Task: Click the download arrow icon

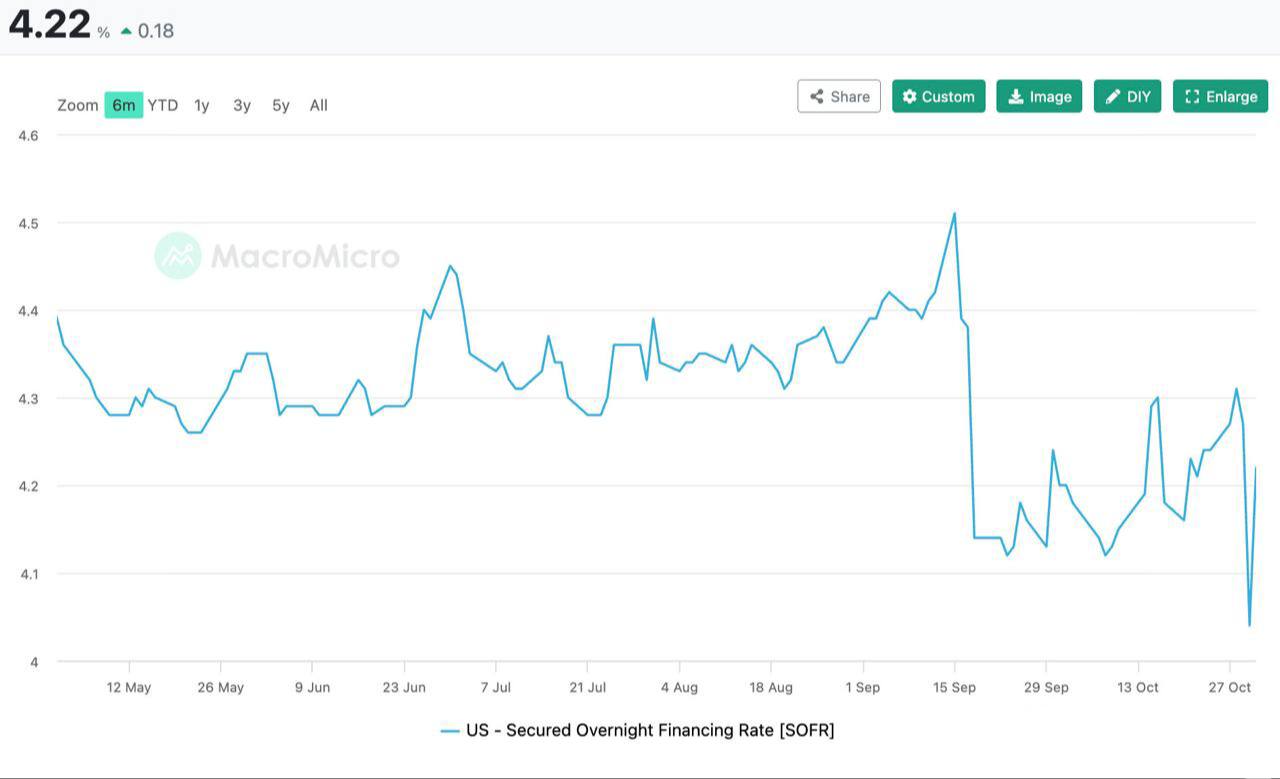Action: (1015, 96)
